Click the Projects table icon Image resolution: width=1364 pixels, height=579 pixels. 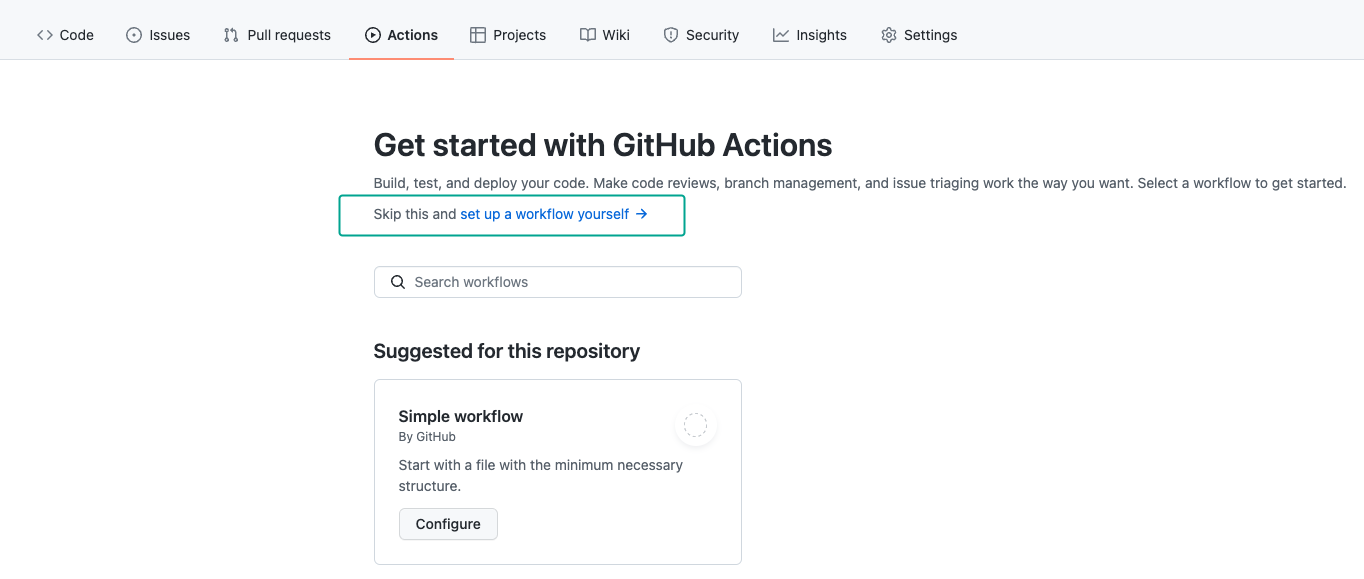[478, 35]
